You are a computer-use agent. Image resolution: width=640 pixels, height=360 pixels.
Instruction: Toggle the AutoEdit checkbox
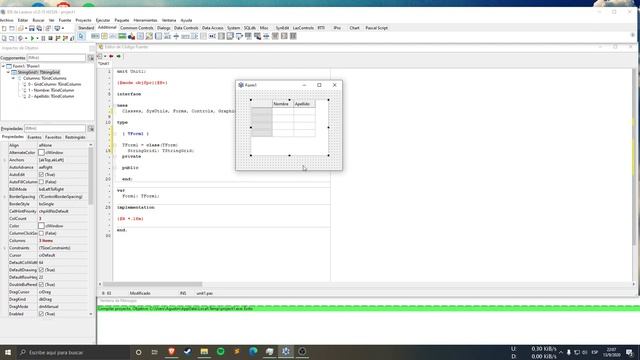point(41,174)
